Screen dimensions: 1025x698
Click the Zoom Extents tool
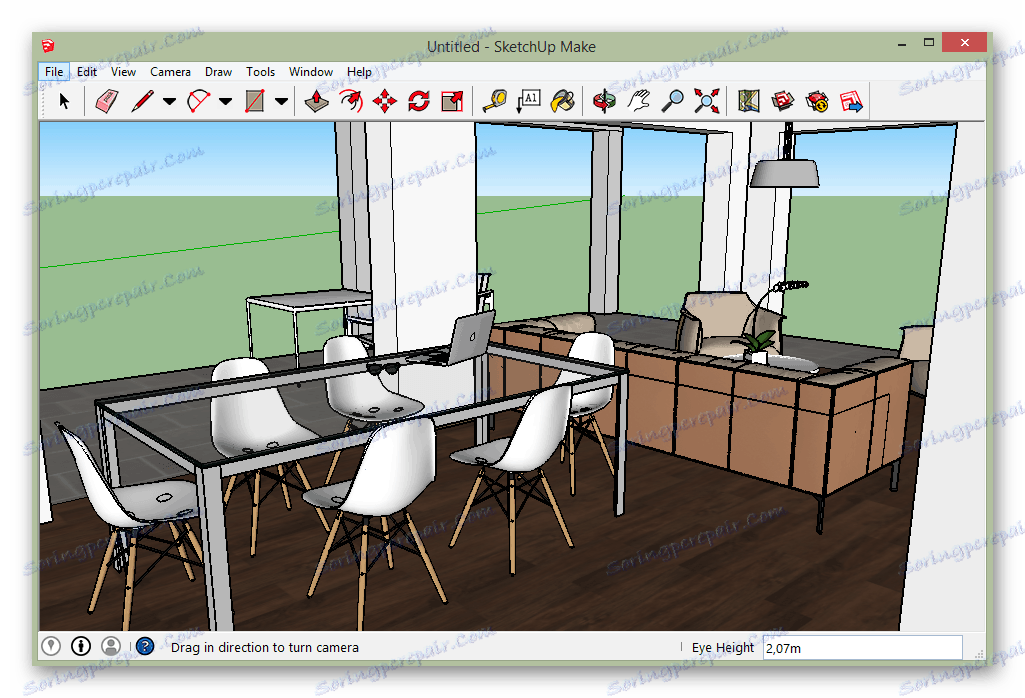(707, 101)
